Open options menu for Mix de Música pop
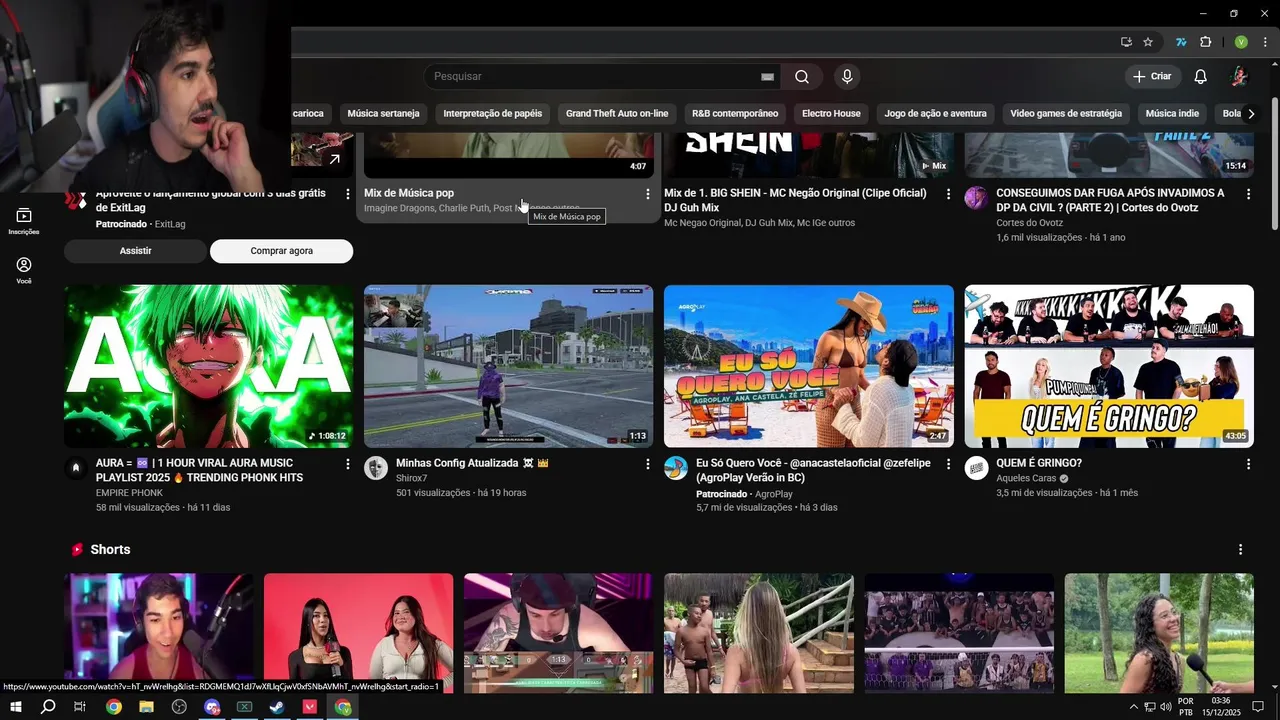 648,194
